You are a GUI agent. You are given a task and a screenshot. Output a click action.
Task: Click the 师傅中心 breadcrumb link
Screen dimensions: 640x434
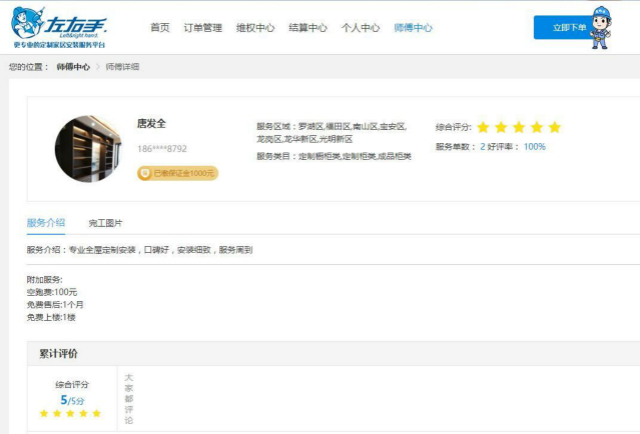(73, 67)
